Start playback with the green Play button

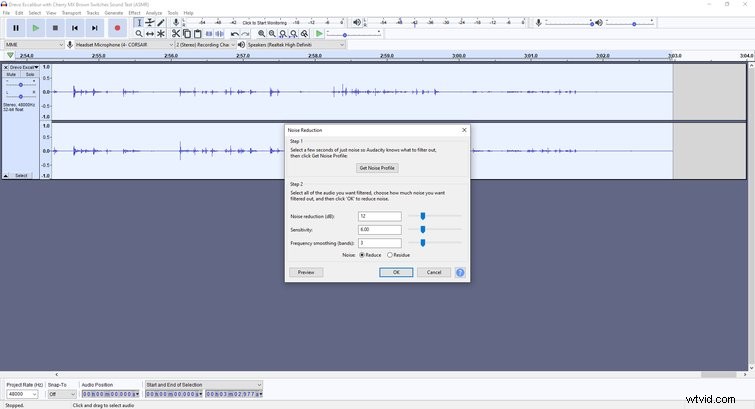(x=36, y=28)
